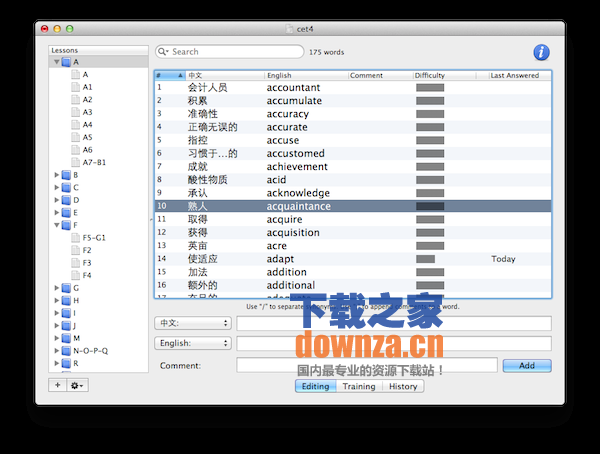600x454 pixels.
Task: Expand the J lesson group
Action: tap(57, 325)
